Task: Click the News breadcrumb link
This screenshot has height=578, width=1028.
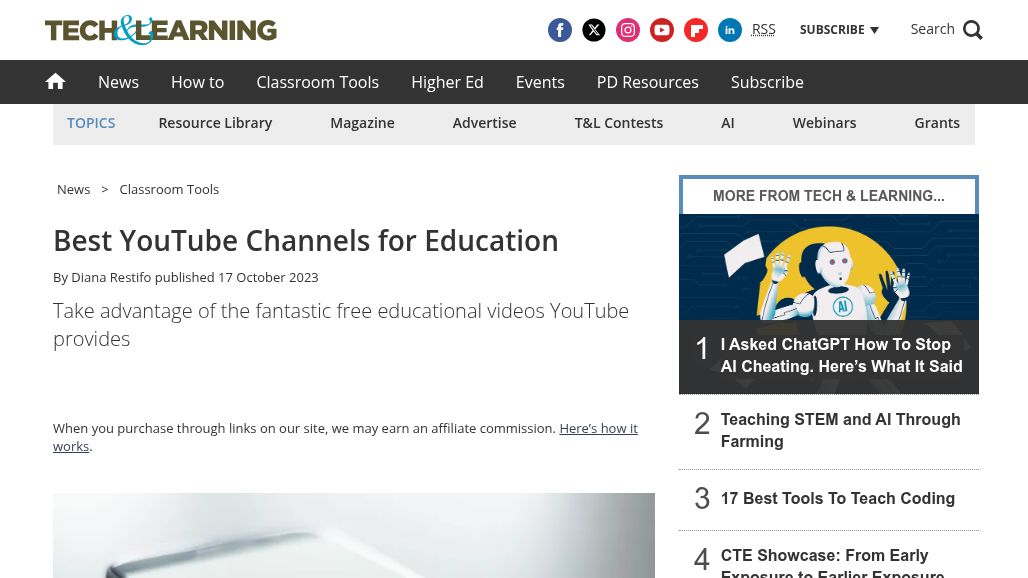Action: pyautogui.click(x=73, y=189)
